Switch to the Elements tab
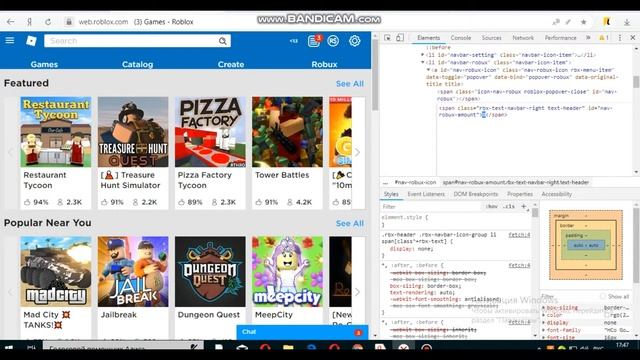Image resolution: width=640 pixels, height=360 pixels. [428, 38]
